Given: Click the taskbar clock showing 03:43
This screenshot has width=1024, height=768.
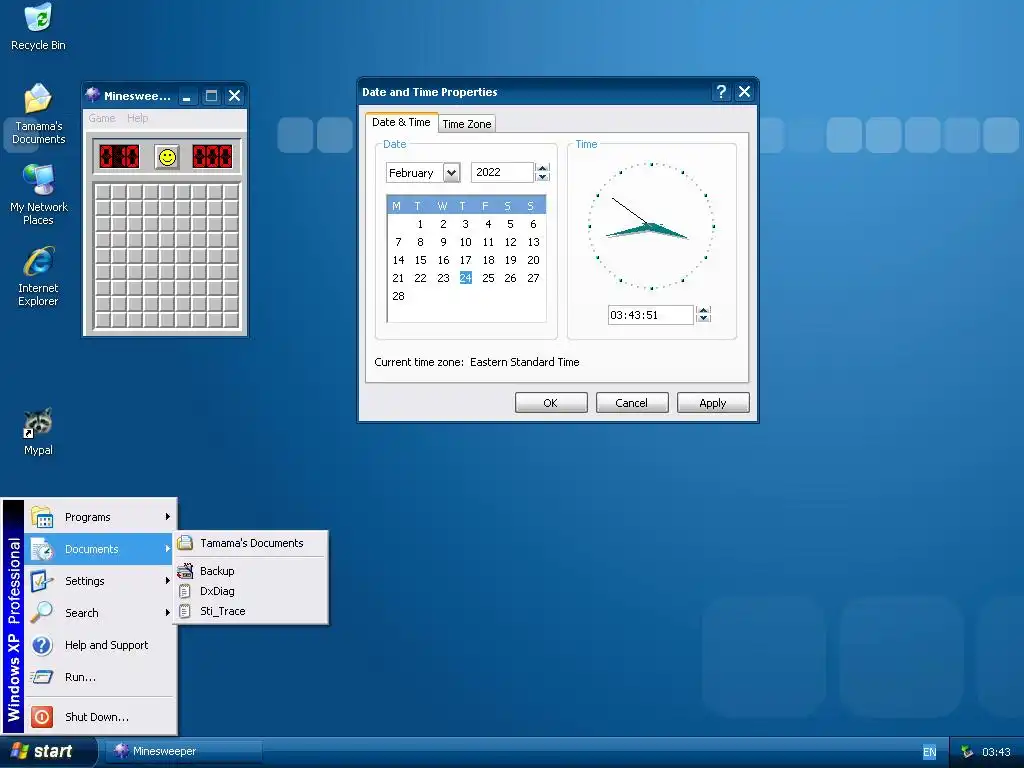Looking at the screenshot, I should pos(996,752).
